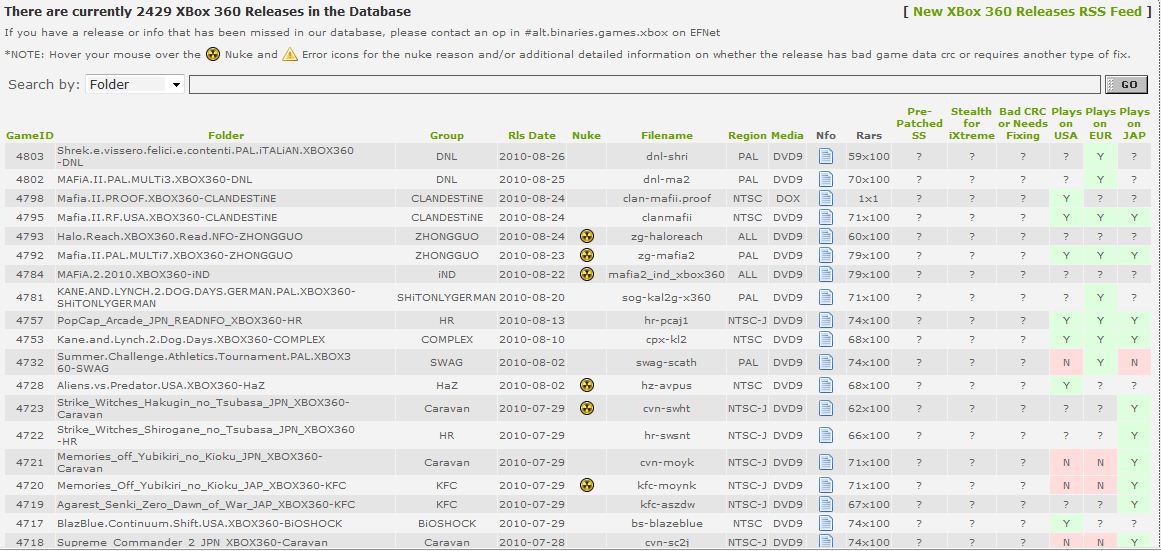Click the nuke icon for MAFiA.2.2010 iND release

click(x=586, y=275)
